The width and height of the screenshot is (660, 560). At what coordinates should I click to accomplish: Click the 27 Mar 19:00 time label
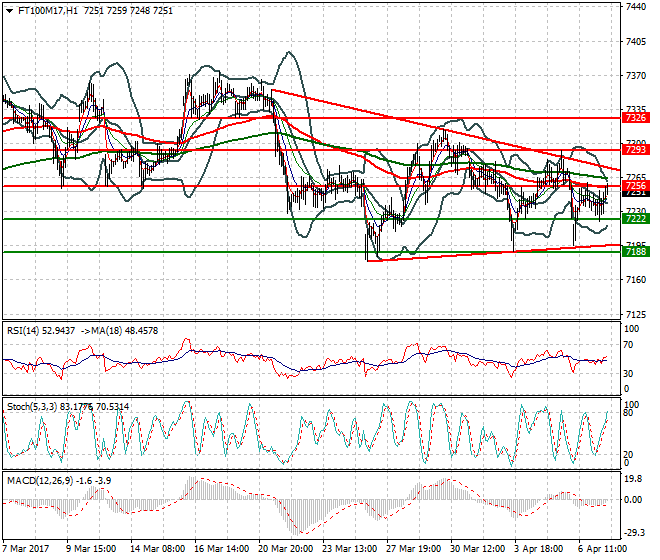click(414, 549)
